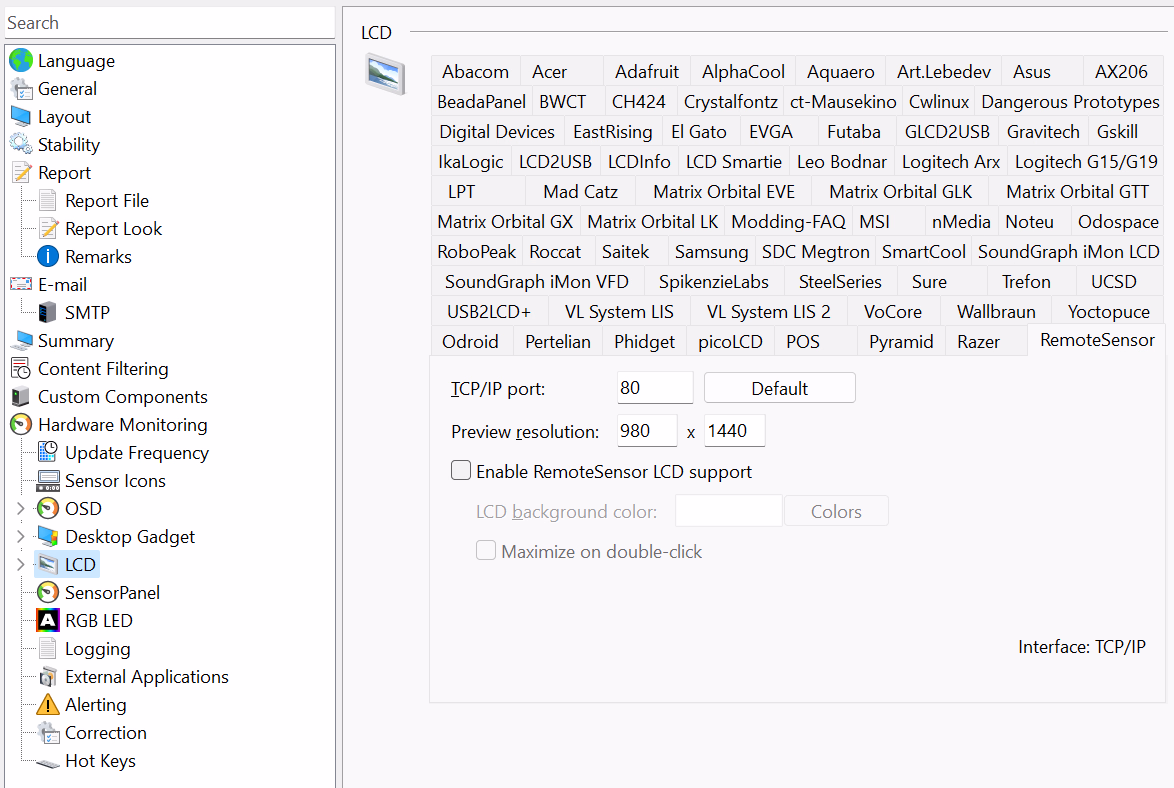The image size is (1174, 788).
Task: Toggle Maximize on double-click checkbox
Action: coord(486,551)
